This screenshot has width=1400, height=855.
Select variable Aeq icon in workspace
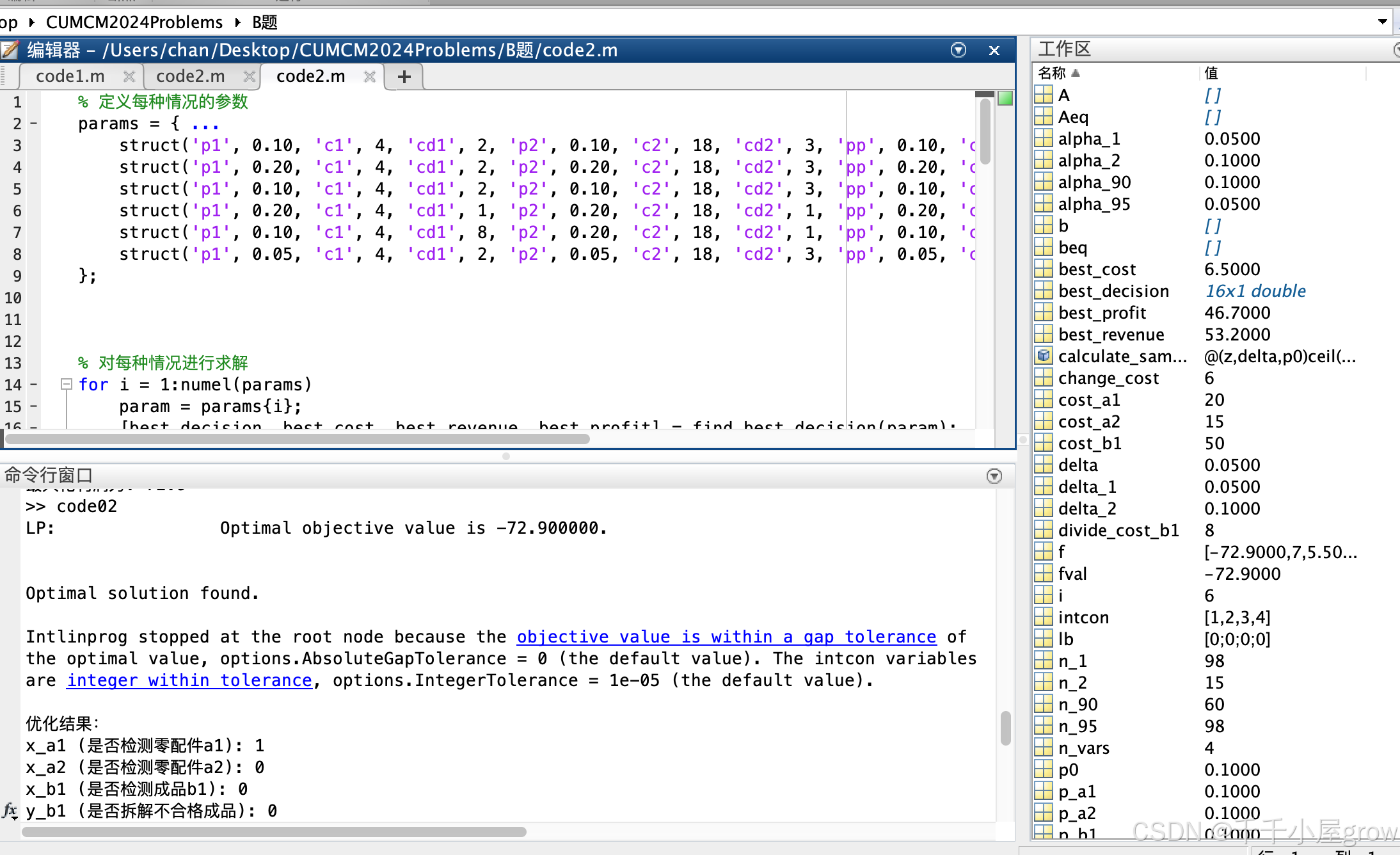pos(1044,116)
